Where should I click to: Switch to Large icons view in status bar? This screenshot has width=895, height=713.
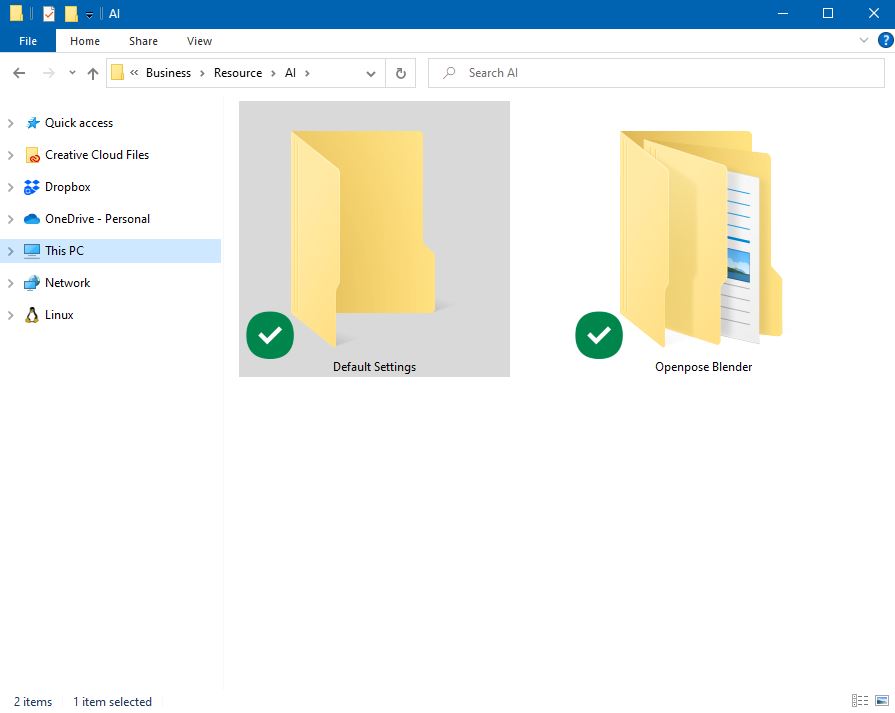[882, 700]
